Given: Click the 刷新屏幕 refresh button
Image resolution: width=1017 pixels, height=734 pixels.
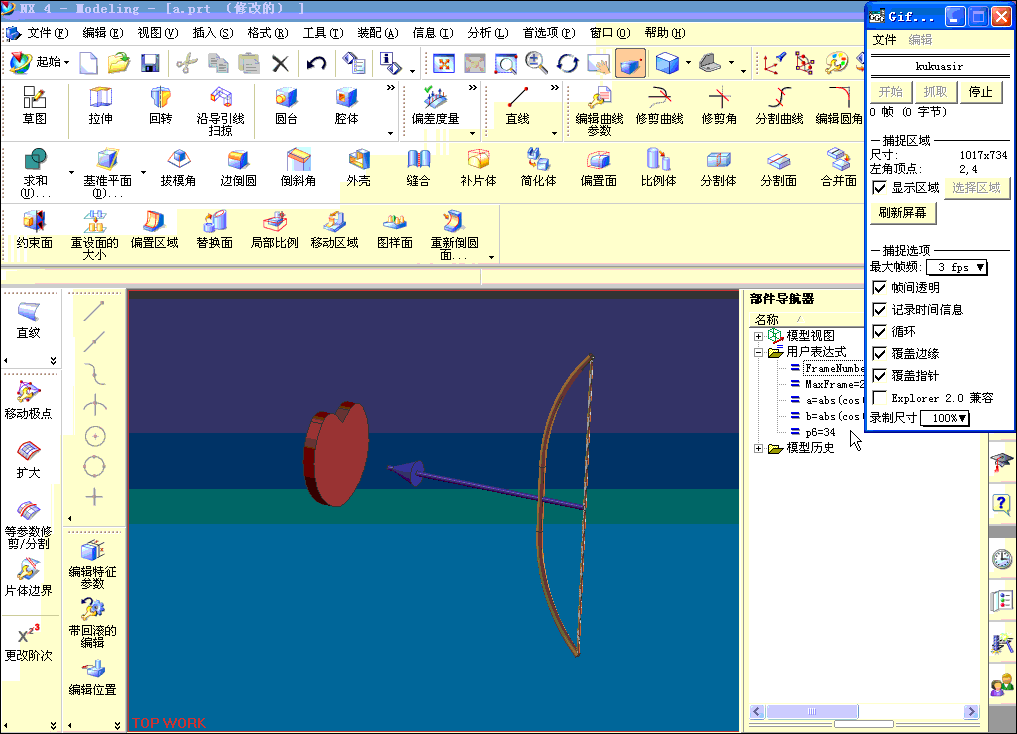Looking at the screenshot, I should coord(903,213).
